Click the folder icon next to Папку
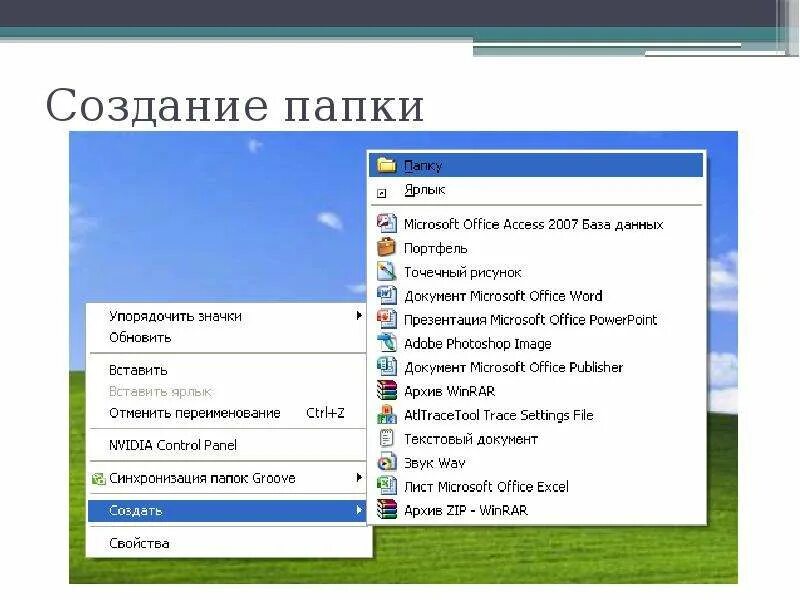The height and width of the screenshot is (600, 800). click(x=386, y=165)
